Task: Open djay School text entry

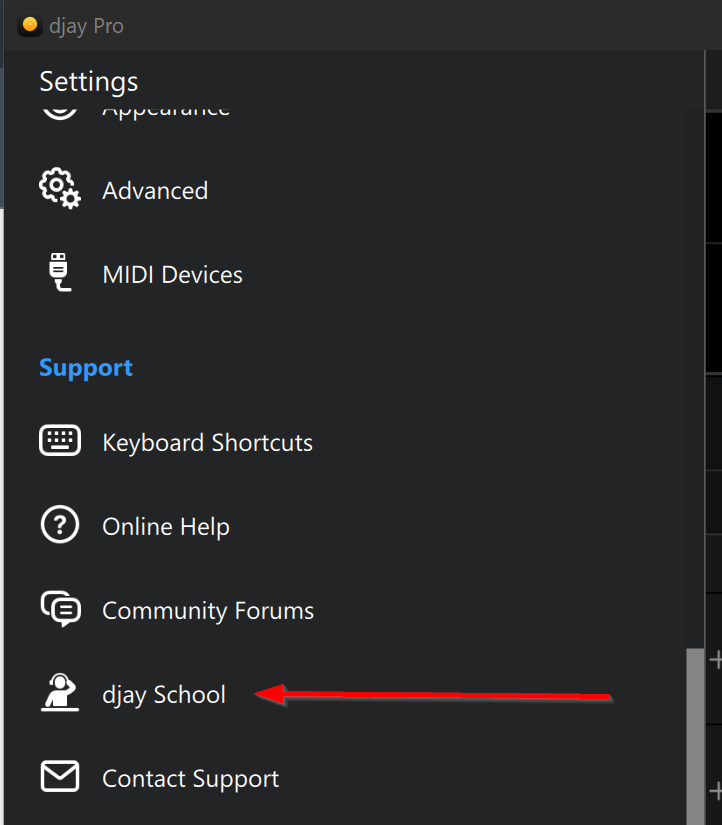Action: click(x=164, y=695)
